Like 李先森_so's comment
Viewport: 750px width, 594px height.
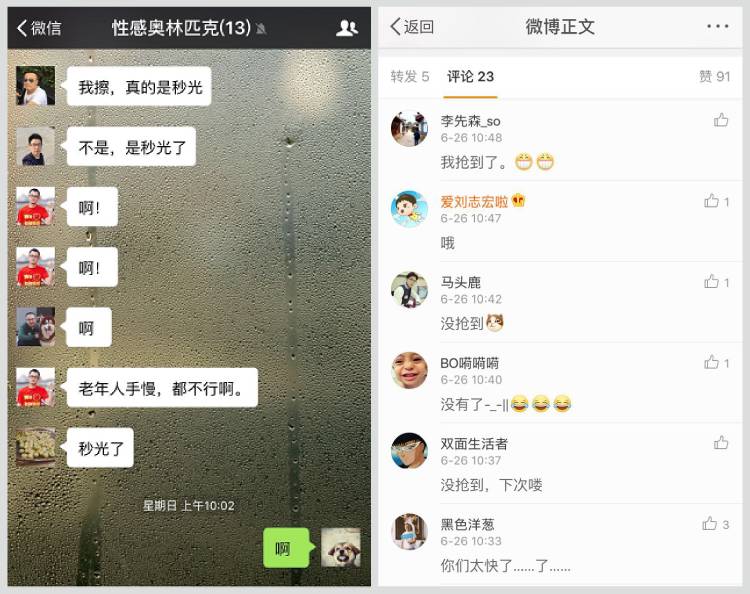(x=721, y=120)
